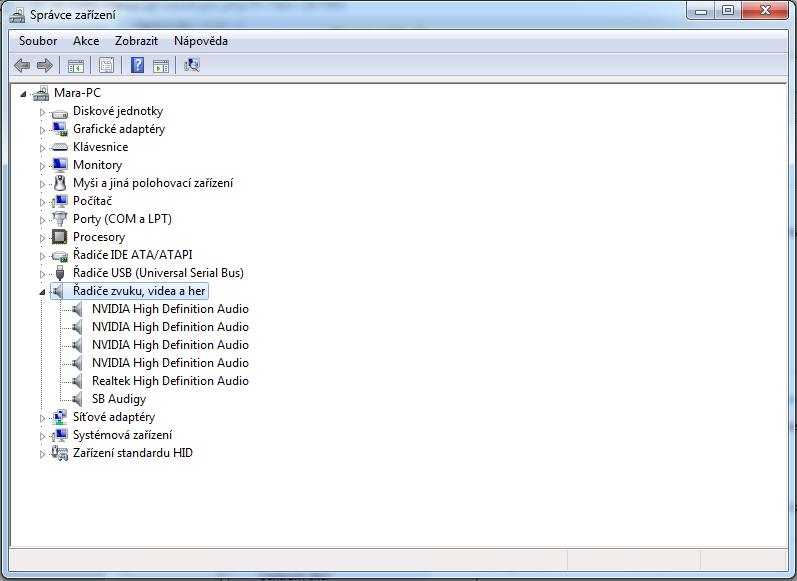Toggle the console tree pane icon

[76, 66]
